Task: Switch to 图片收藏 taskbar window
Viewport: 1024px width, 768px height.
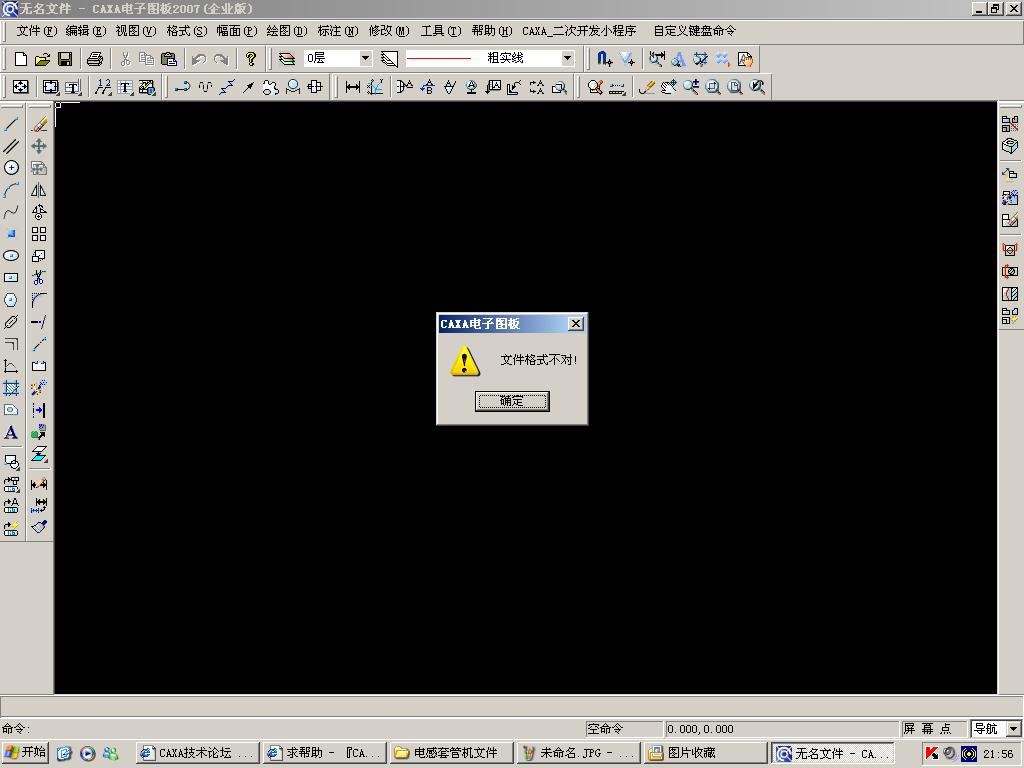Action: coord(704,753)
